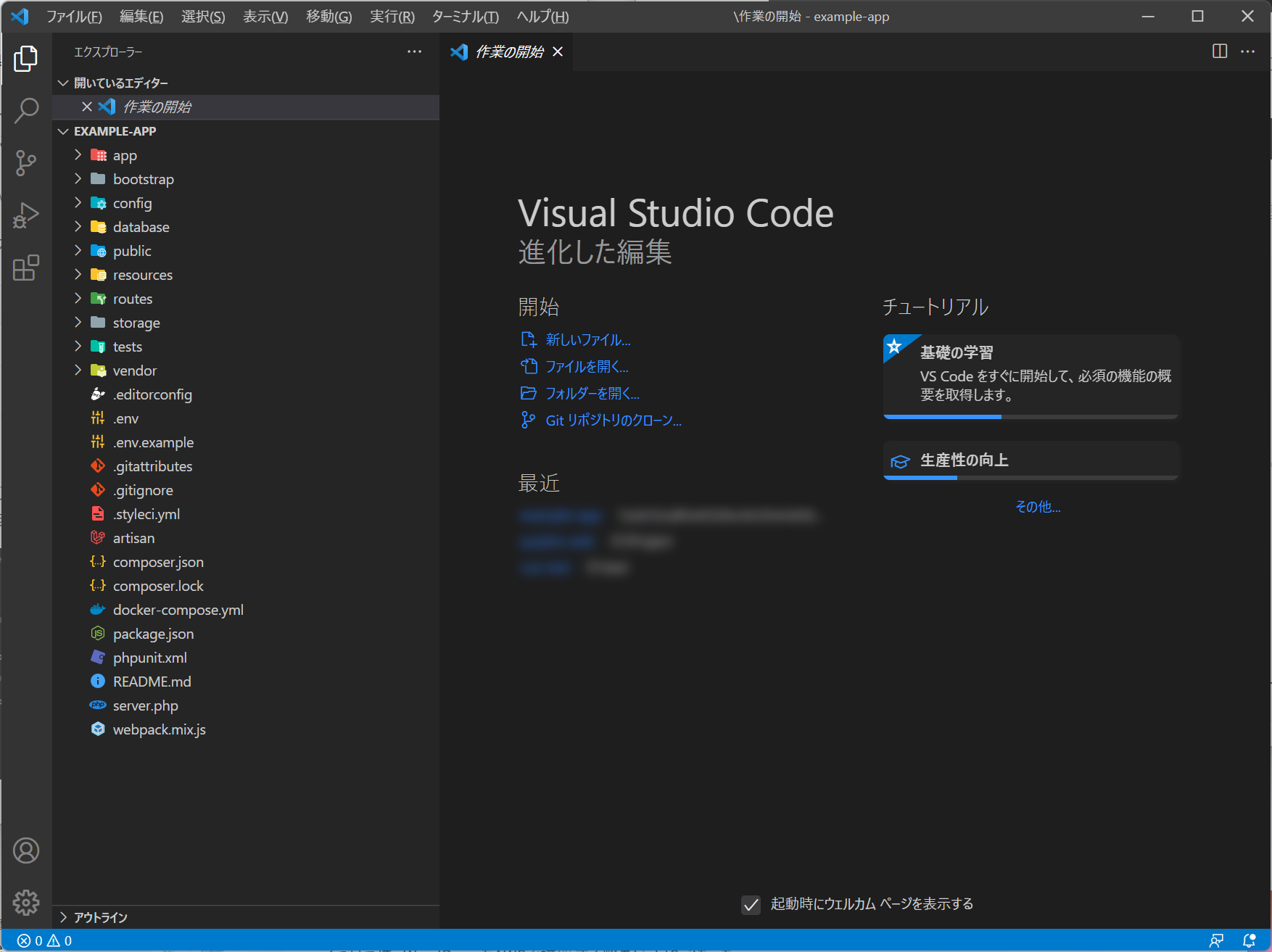Close the 作業の開始 tab
The width and height of the screenshot is (1272, 952).
pyautogui.click(x=558, y=51)
